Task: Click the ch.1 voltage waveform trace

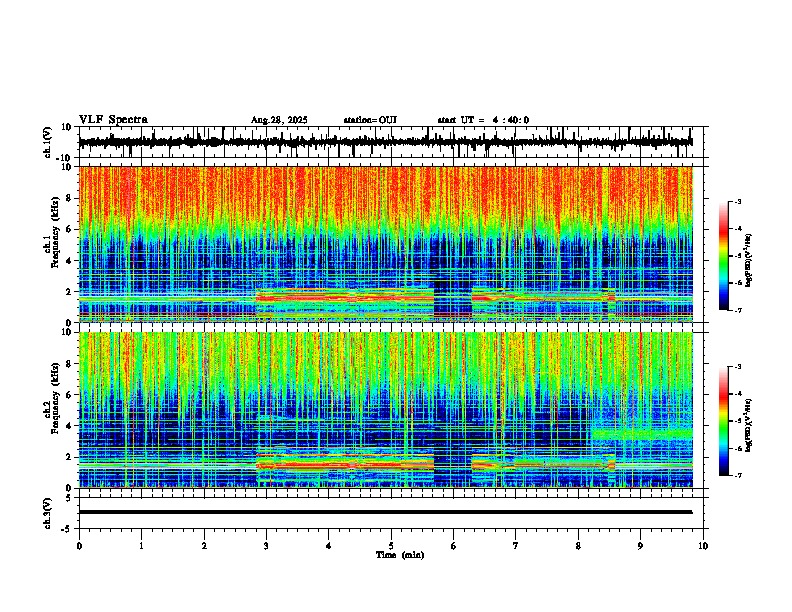Action: point(385,142)
